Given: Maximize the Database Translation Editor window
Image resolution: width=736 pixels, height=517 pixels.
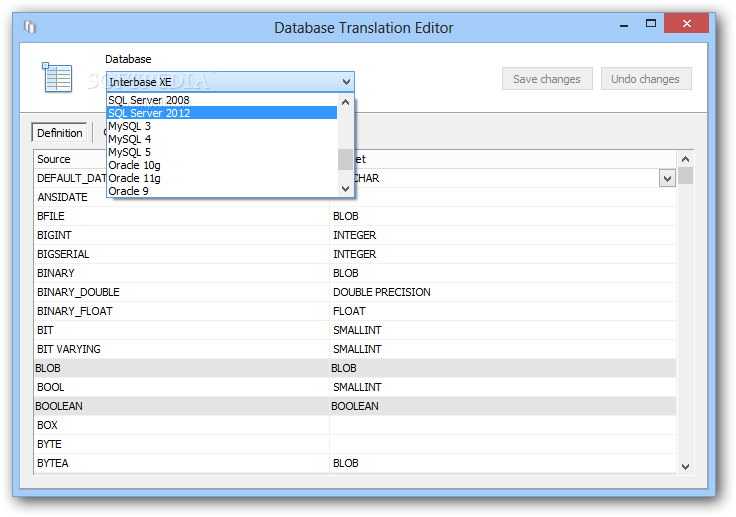Looking at the screenshot, I should pos(651,23).
